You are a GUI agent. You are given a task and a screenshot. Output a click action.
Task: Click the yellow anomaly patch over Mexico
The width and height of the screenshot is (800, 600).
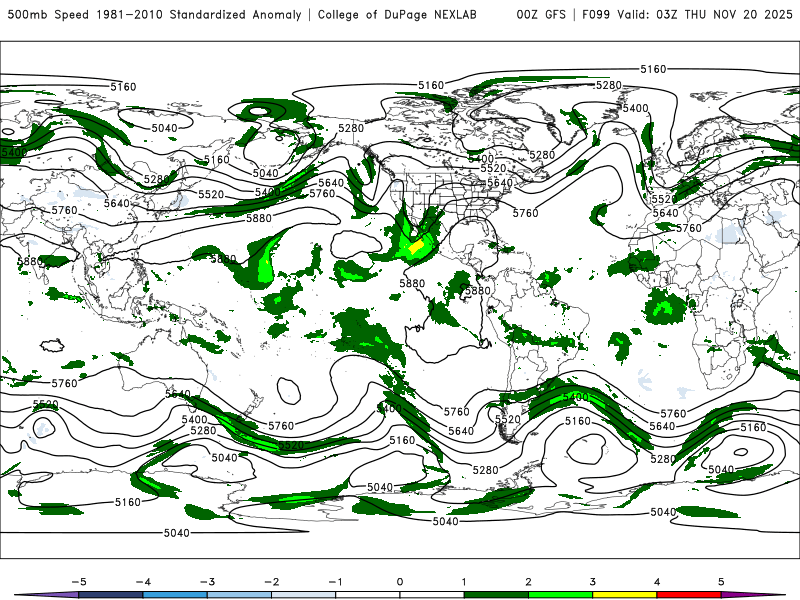(x=416, y=247)
